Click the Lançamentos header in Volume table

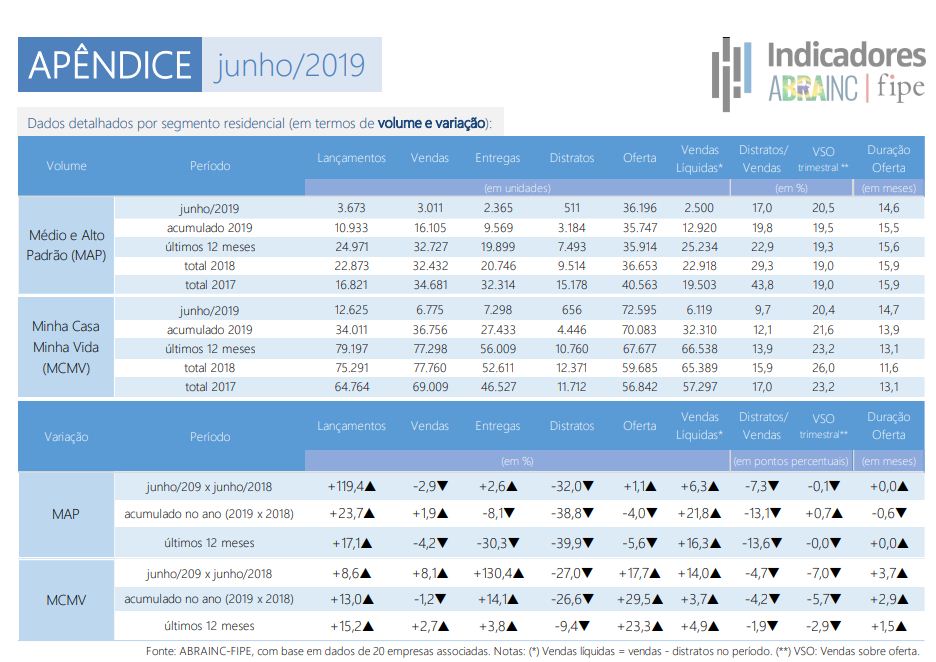coord(351,158)
